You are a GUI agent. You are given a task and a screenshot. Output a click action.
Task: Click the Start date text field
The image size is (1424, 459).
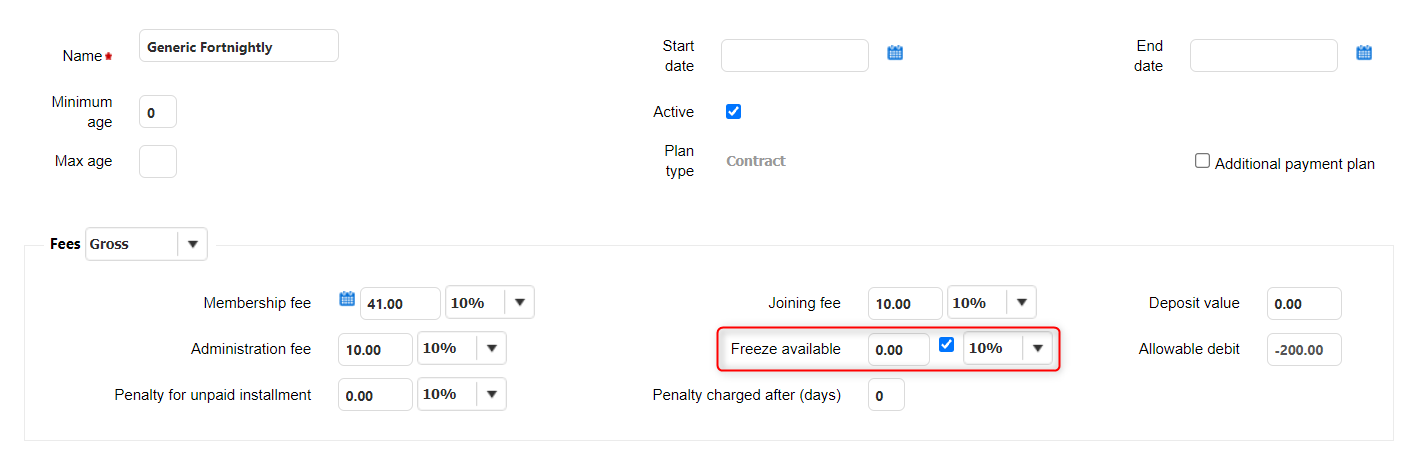click(794, 56)
